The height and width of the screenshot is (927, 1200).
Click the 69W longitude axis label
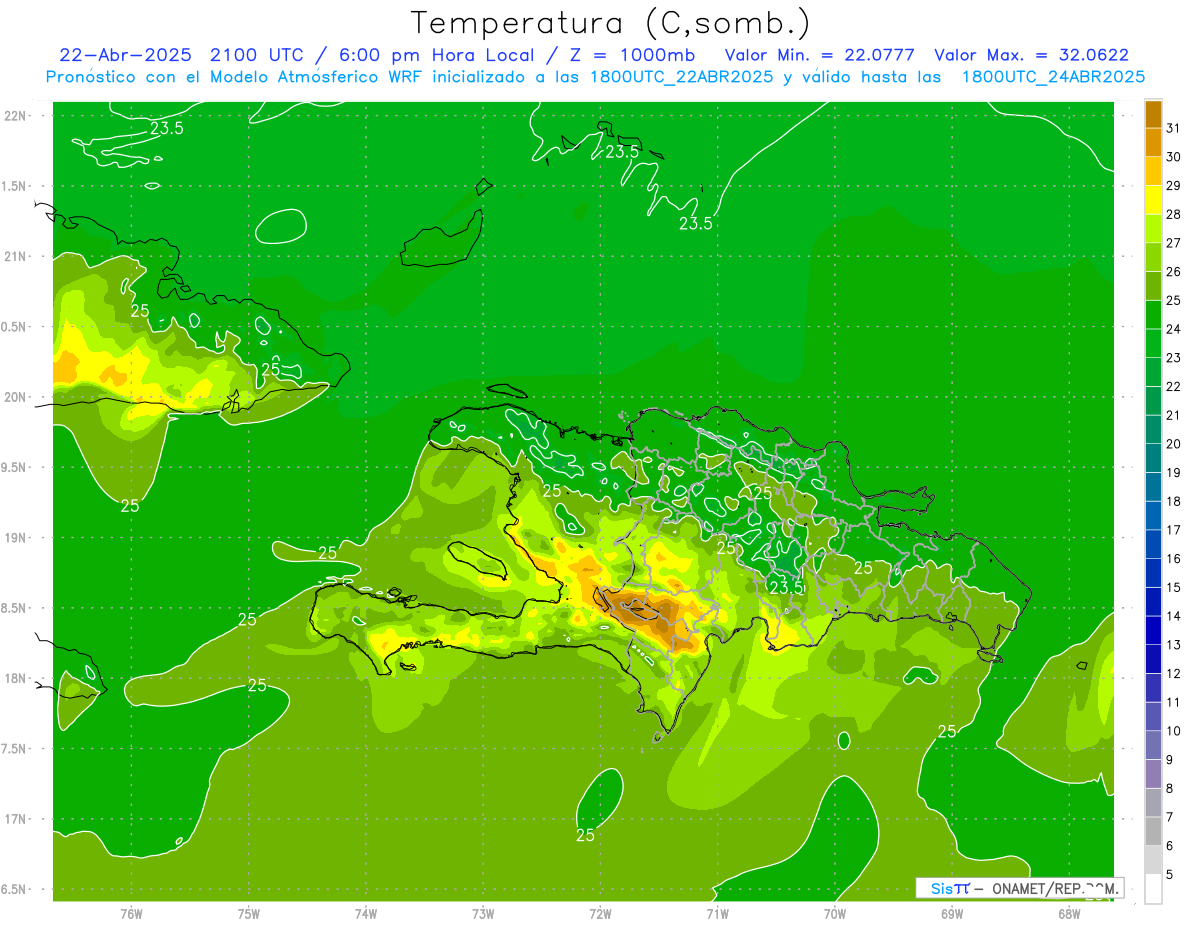(952, 914)
